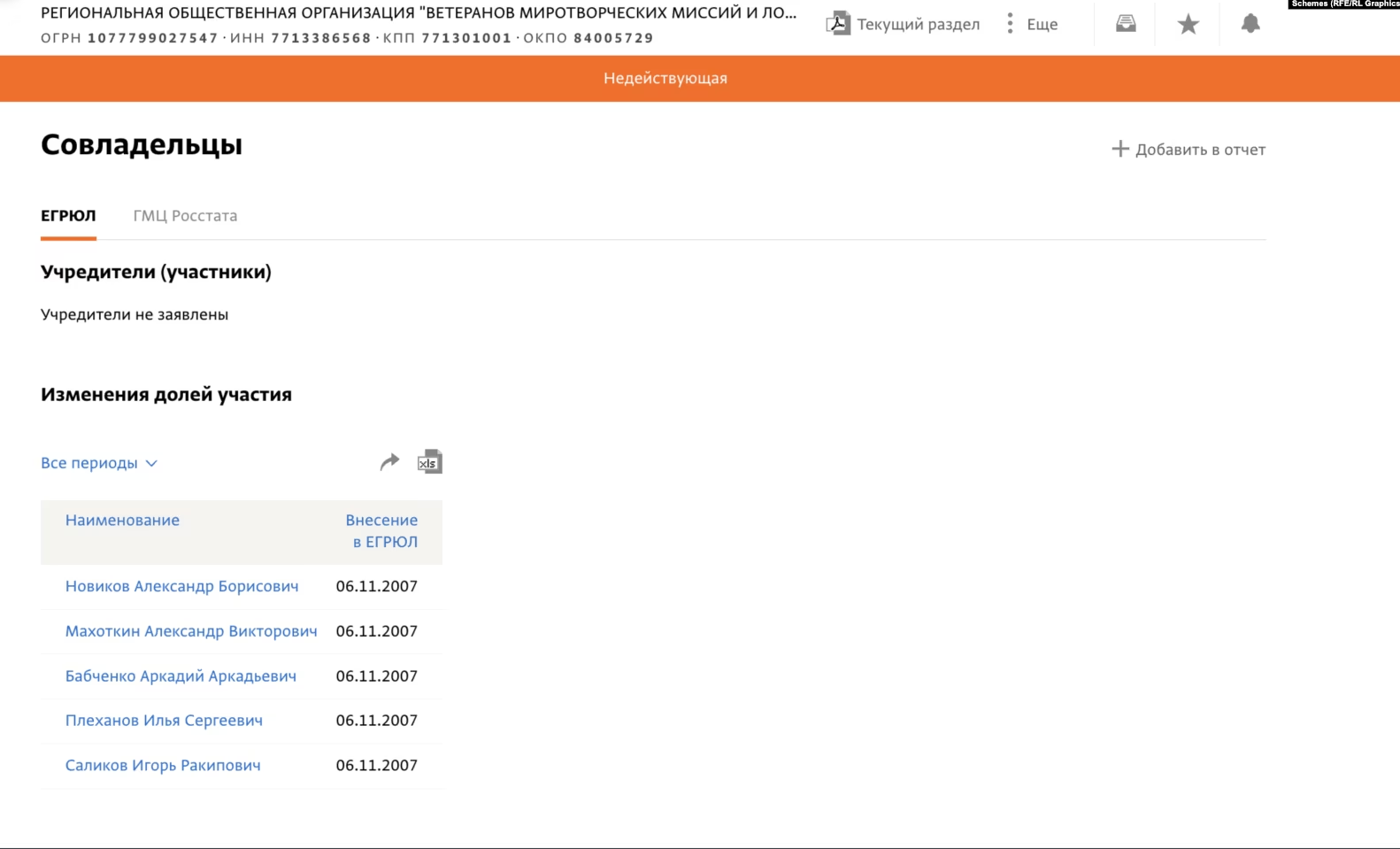Open Новиков Александр Борисович link
Viewport: 1400px width, 849px height.
[181, 586]
